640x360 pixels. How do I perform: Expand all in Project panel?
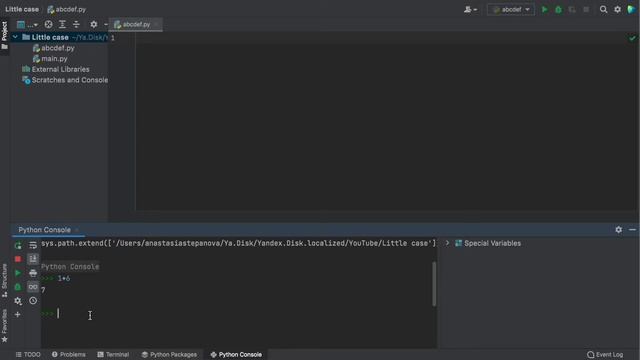point(62,24)
